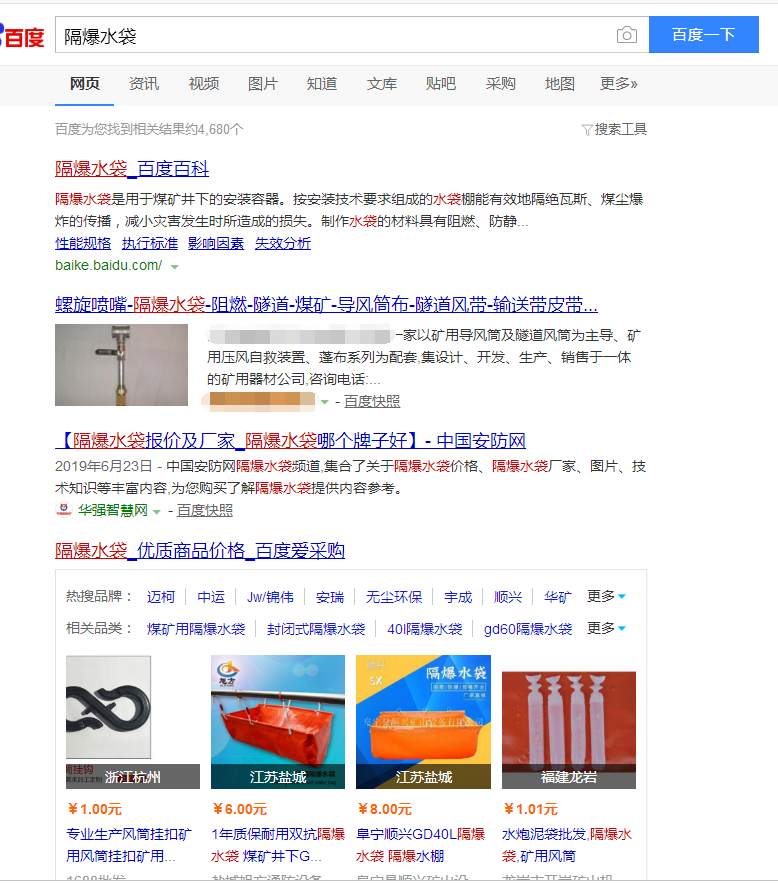Expand the arrow beside 华强智慧网
Screen dimensions: 778x883
point(157,511)
